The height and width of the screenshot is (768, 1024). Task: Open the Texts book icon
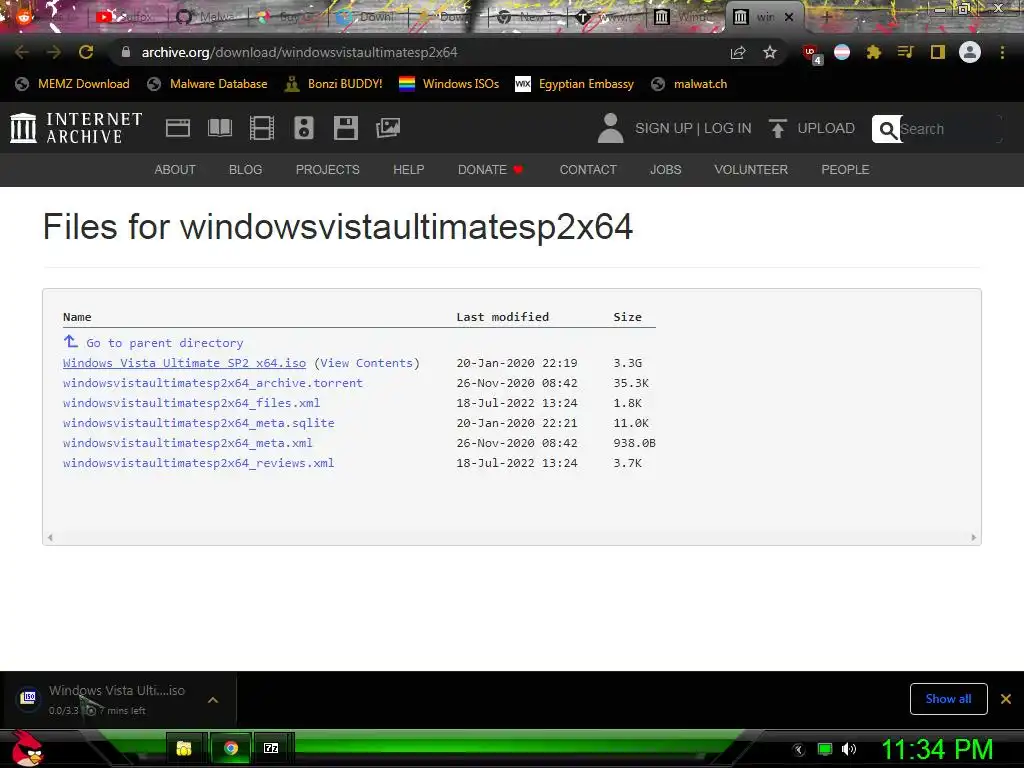(219, 128)
